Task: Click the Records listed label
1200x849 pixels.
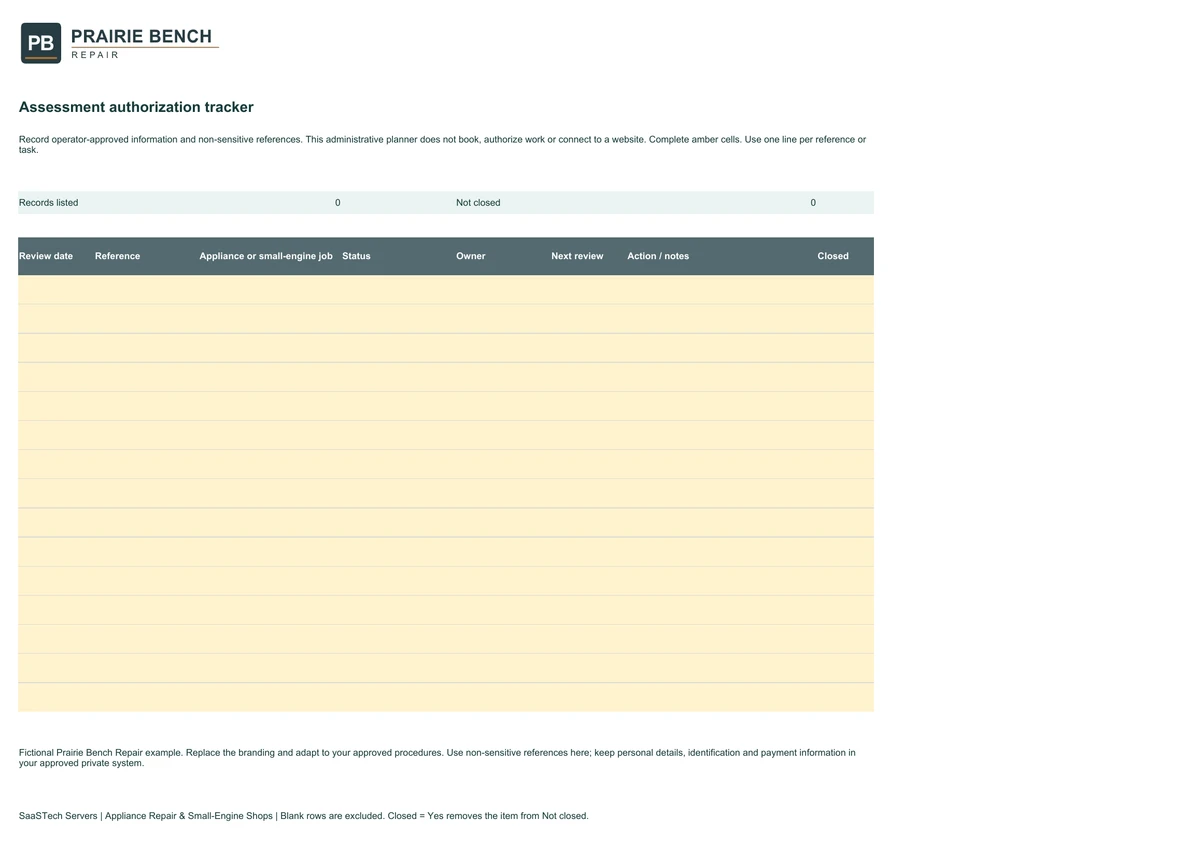Action: pyautogui.click(x=49, y=203)
